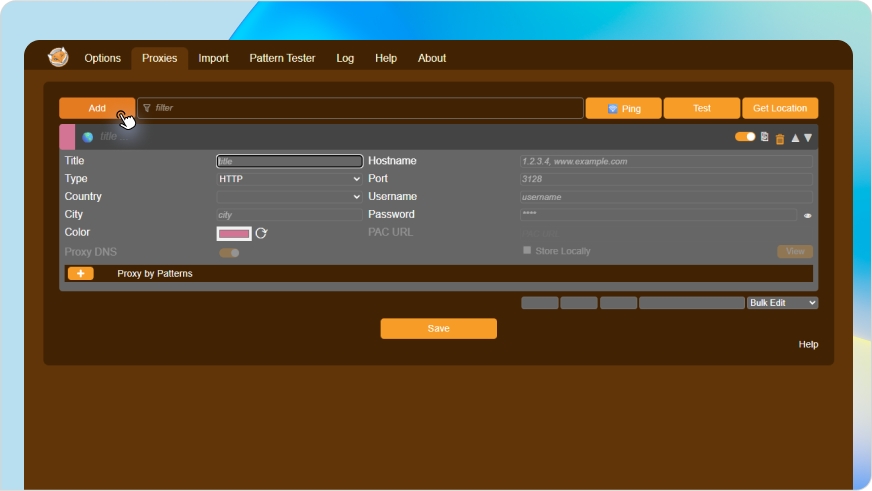The image size is (872, 491).
Task: Reset color with the circular refresh icon
Action: point(262,233)
